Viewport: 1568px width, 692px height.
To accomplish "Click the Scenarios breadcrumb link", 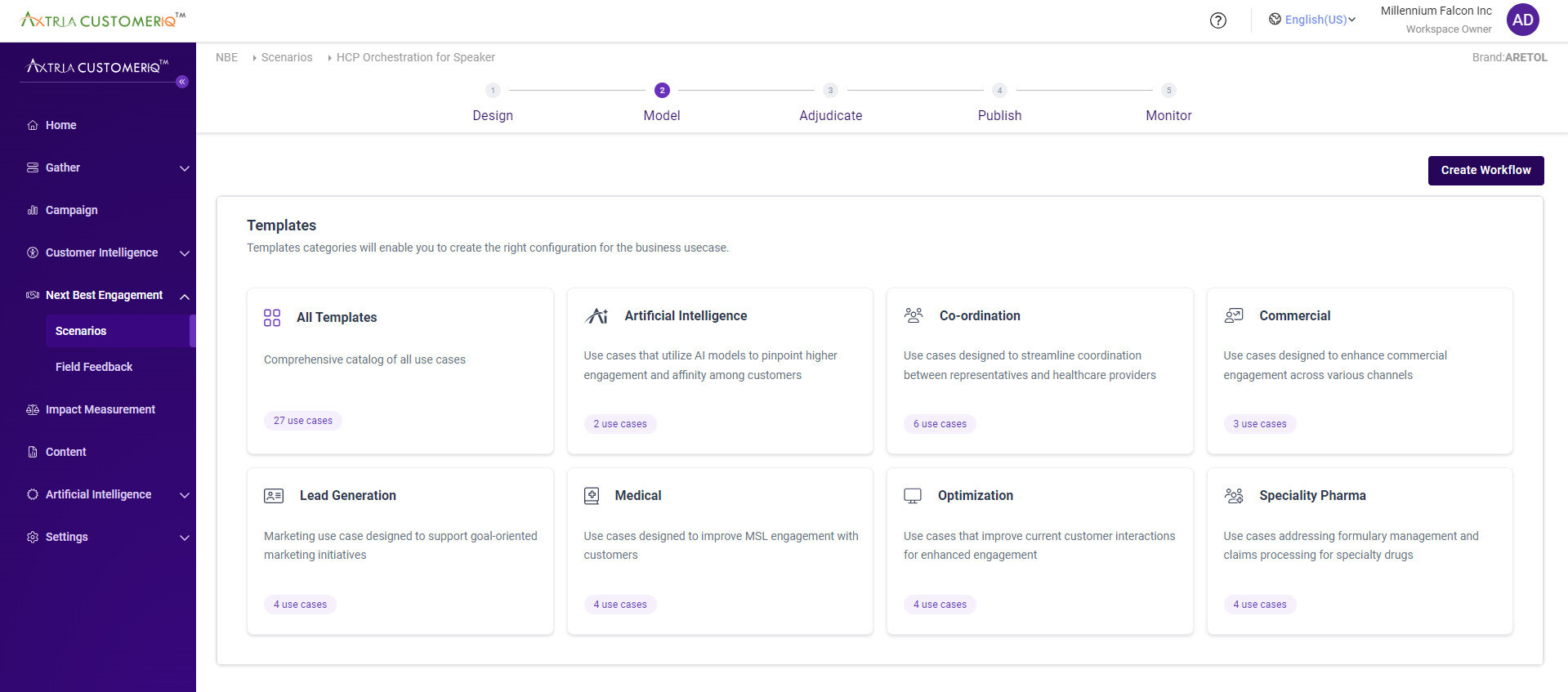I will (286, 57).
